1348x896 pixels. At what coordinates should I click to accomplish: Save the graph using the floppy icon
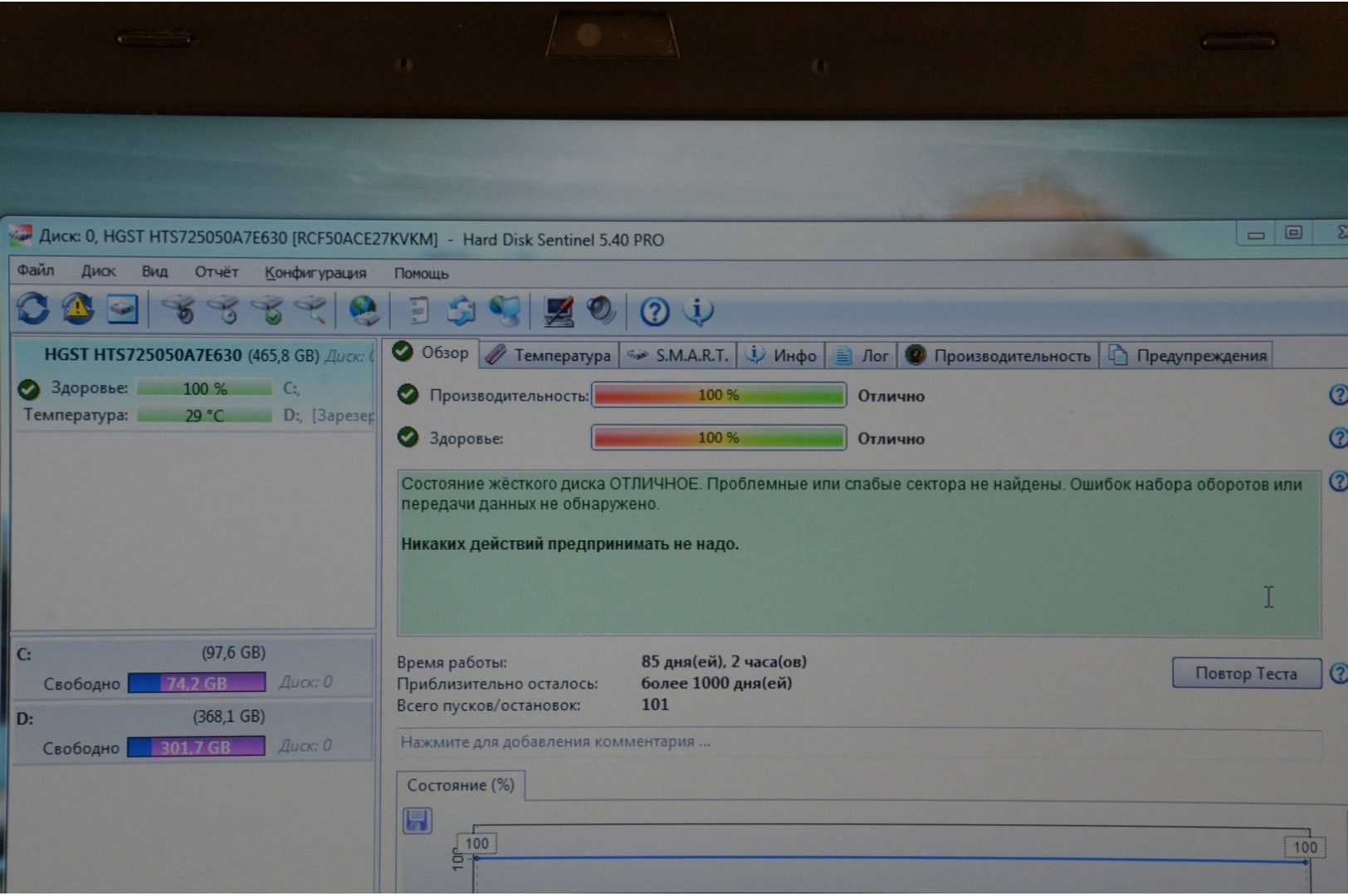417,821
